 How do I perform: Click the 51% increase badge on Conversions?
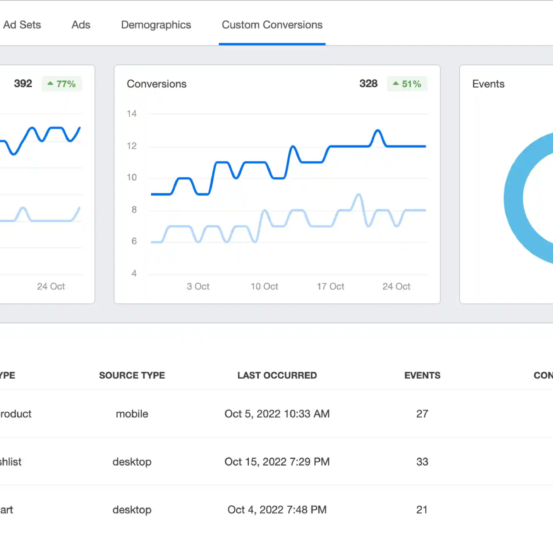(x=407, y=84)
